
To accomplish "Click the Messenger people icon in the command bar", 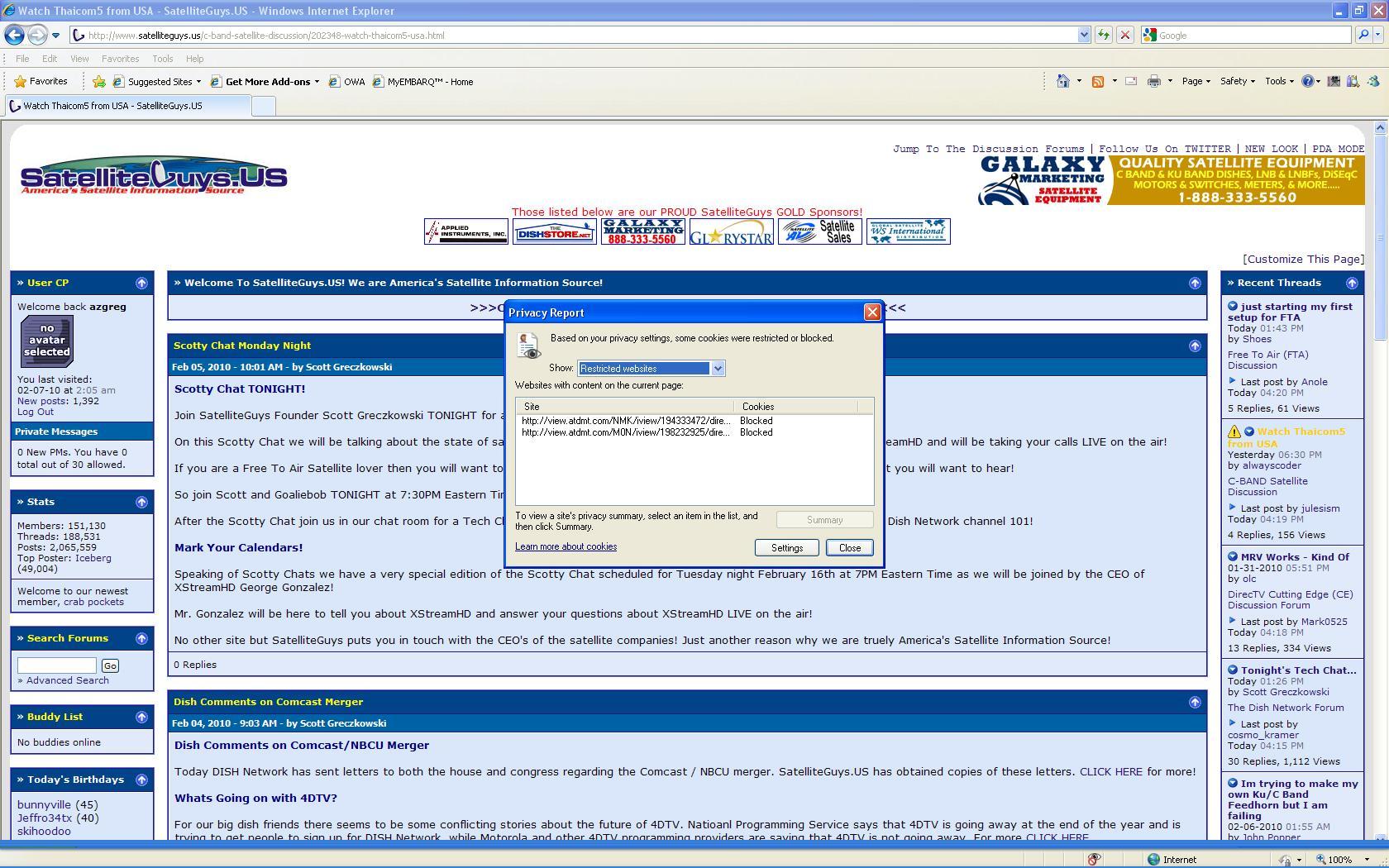I will tap(1373, 81).
